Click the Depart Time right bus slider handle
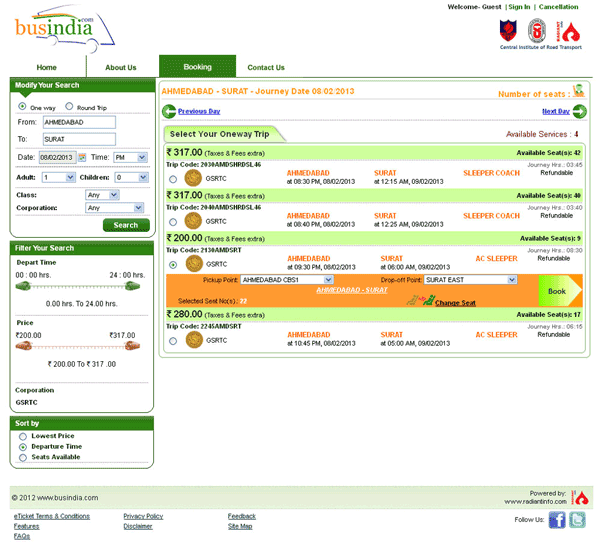 click(x=132, y=286)
